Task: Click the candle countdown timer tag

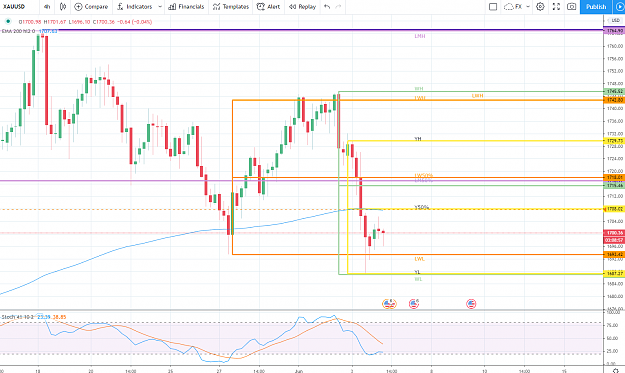Action: tap(614, 240)
